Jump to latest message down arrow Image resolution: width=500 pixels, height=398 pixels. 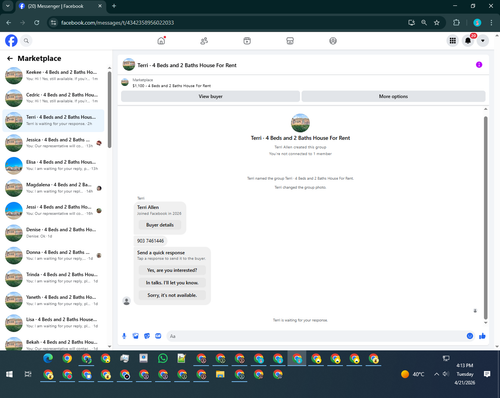[475, 311]
